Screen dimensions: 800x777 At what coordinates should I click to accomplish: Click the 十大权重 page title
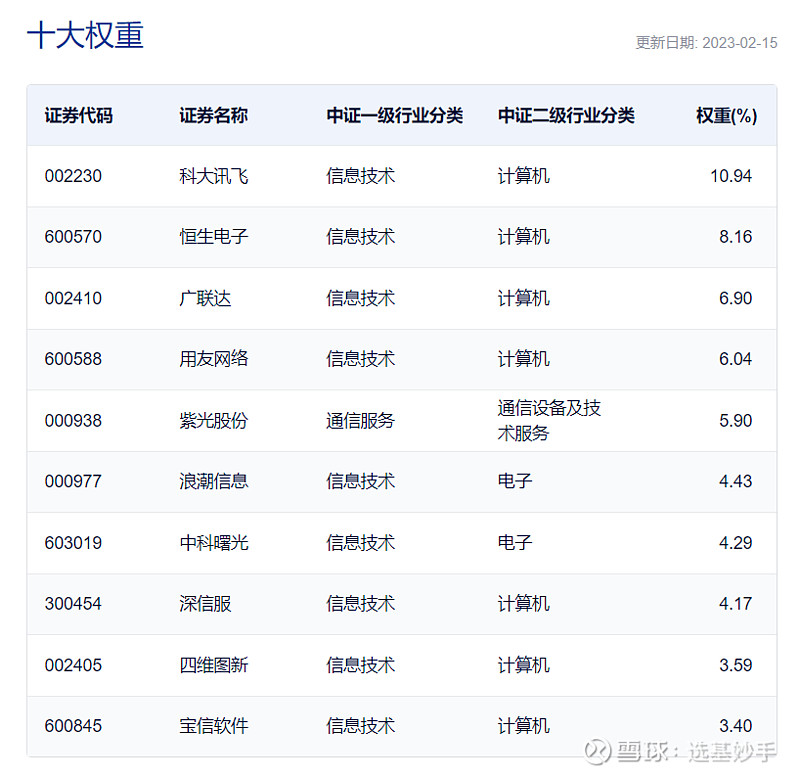(85, 35)
